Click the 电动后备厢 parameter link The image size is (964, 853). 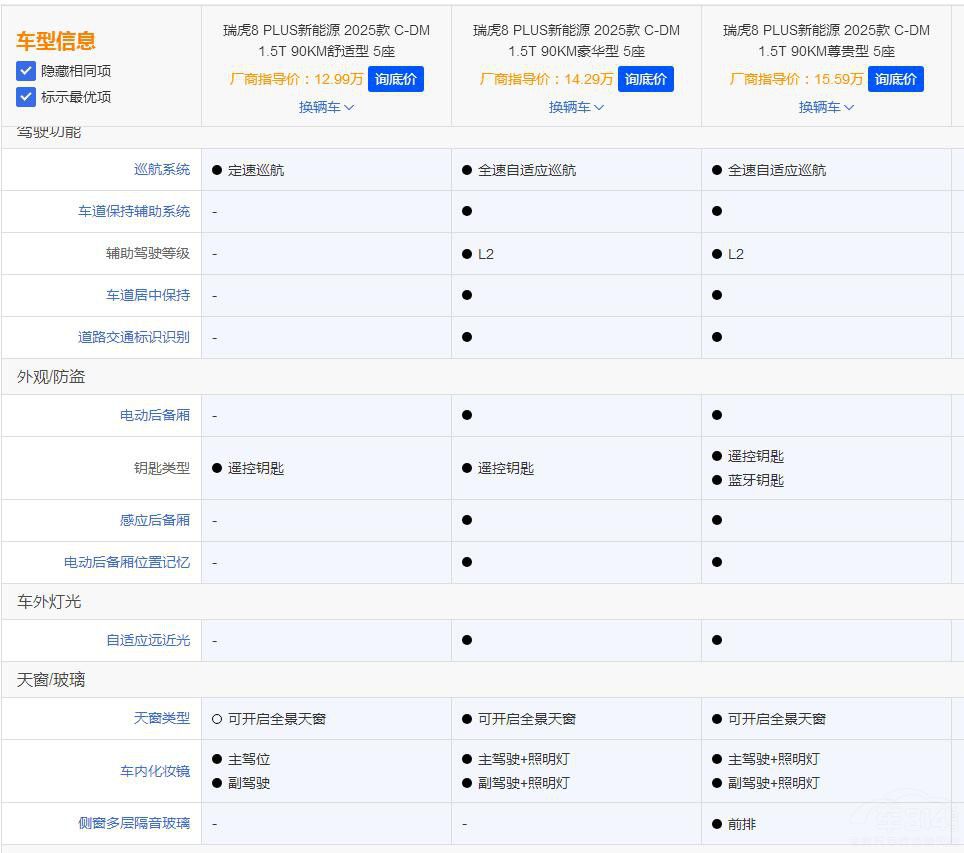155,416
